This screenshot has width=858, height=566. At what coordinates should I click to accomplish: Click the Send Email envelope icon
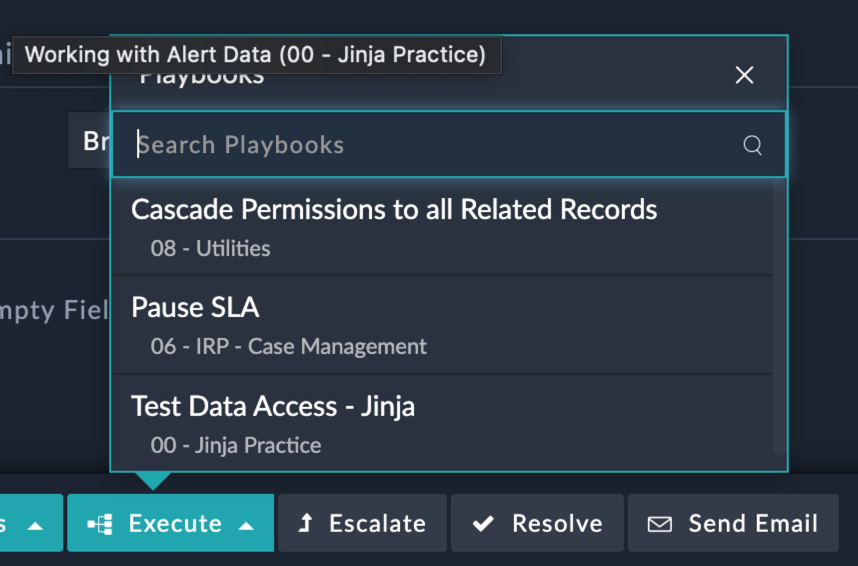660,524
